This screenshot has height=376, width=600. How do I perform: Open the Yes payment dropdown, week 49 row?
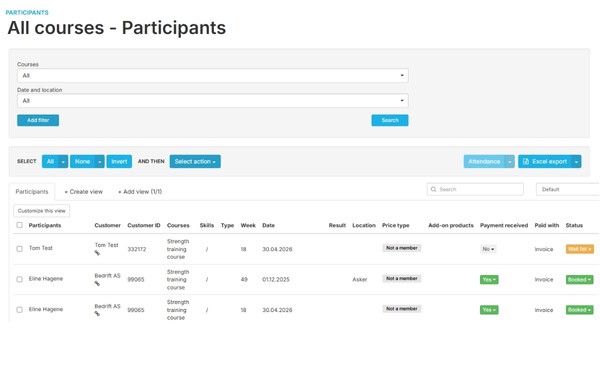point(489,280)
